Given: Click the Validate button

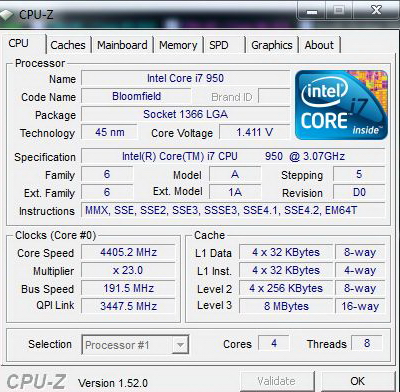Looking at the screenshot, I should pyautogui.click(x=276, y=381).
